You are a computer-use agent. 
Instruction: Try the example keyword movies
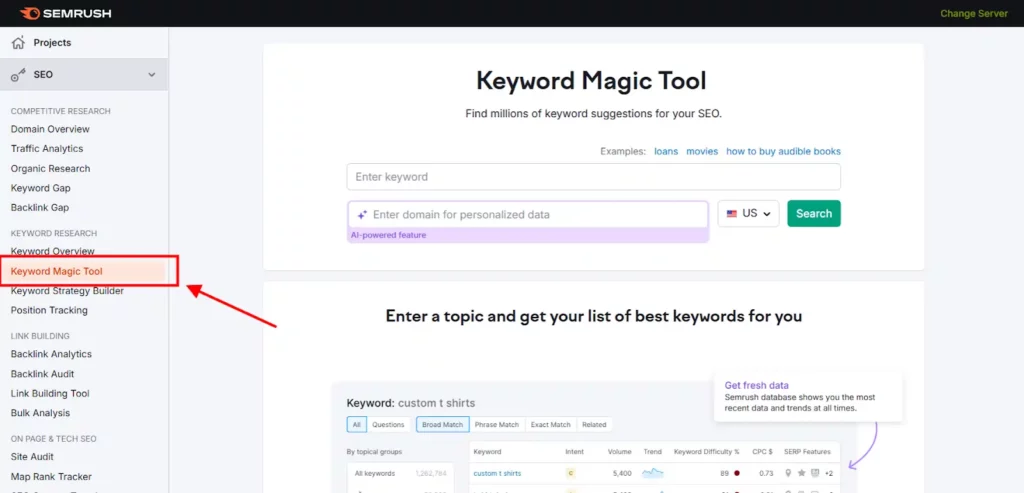coord(702,151)
